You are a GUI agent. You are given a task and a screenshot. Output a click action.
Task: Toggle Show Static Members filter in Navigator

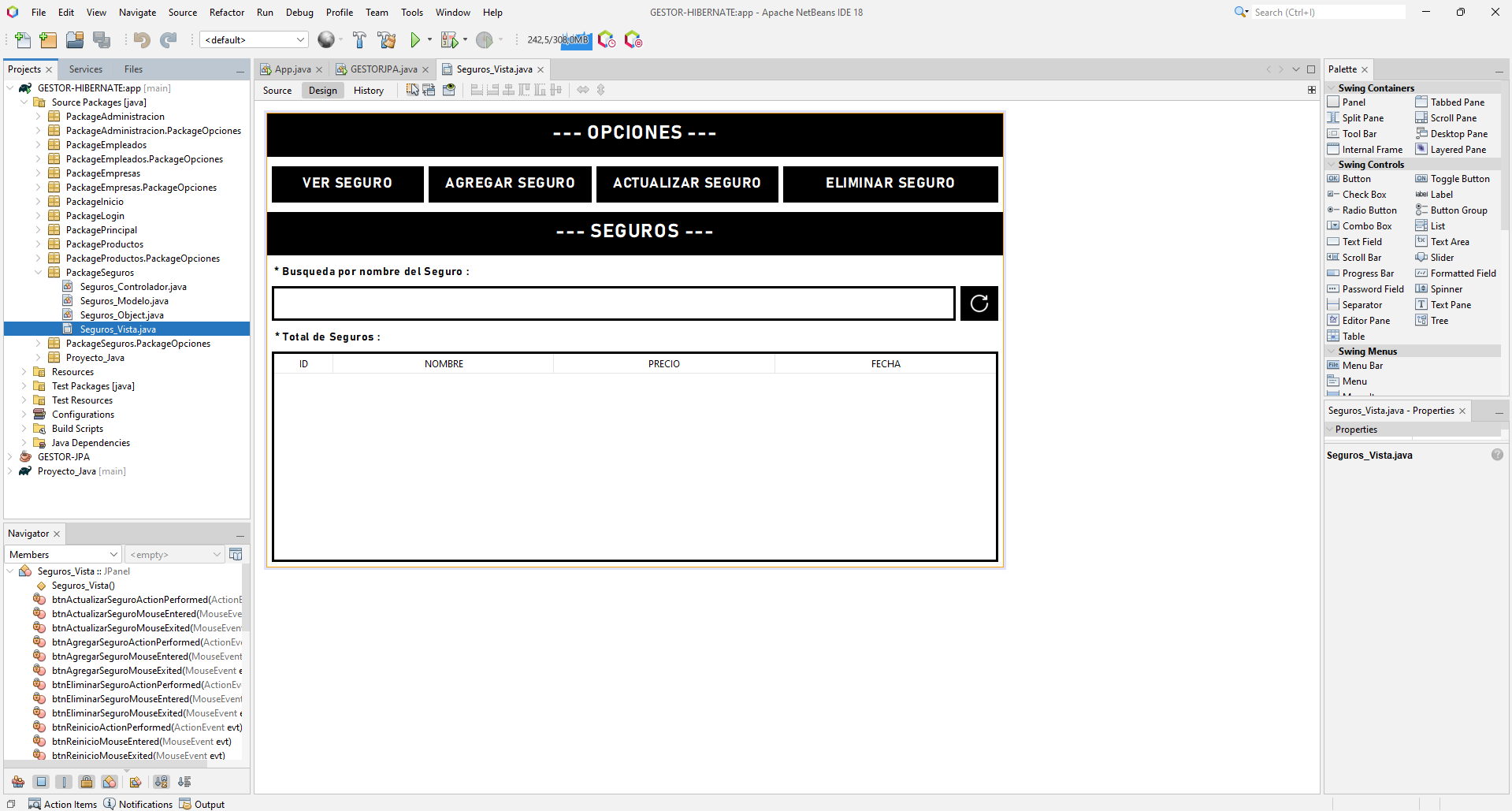tap(64, 782)
